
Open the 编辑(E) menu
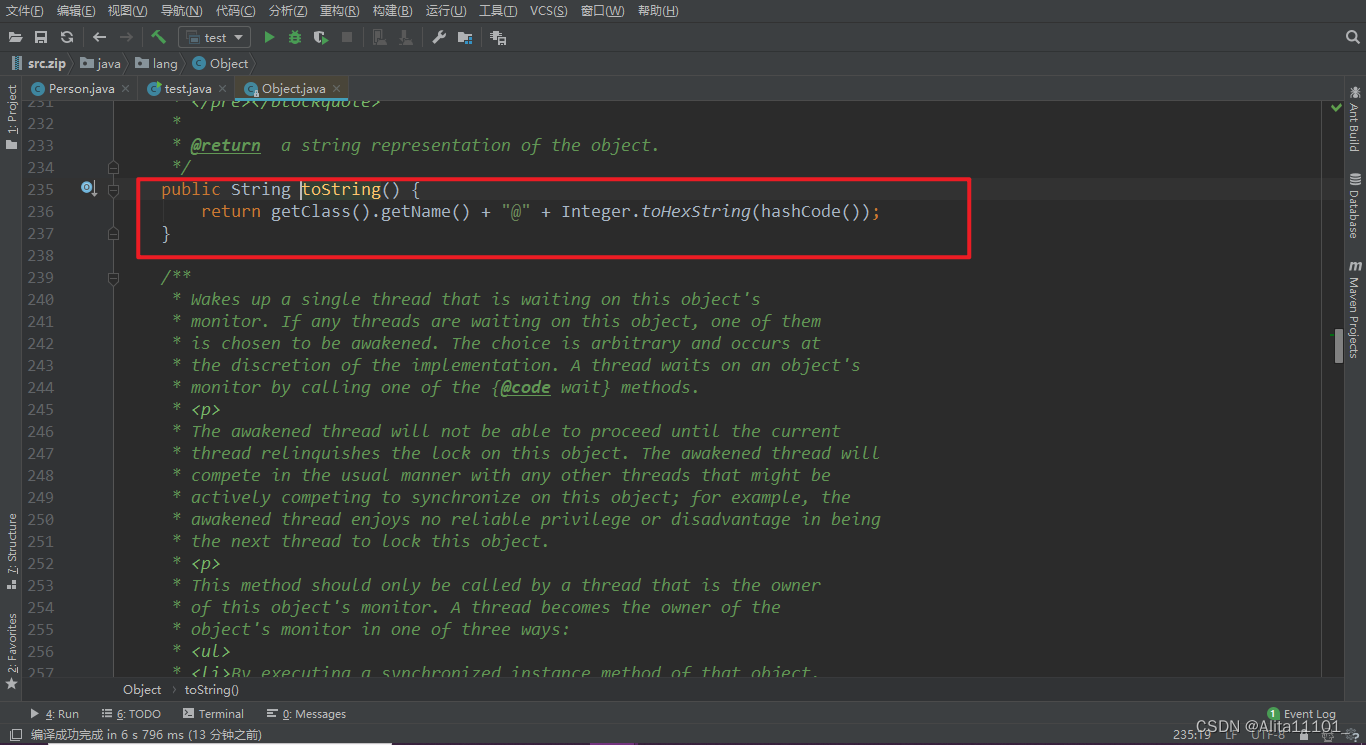tap(76, 10)
